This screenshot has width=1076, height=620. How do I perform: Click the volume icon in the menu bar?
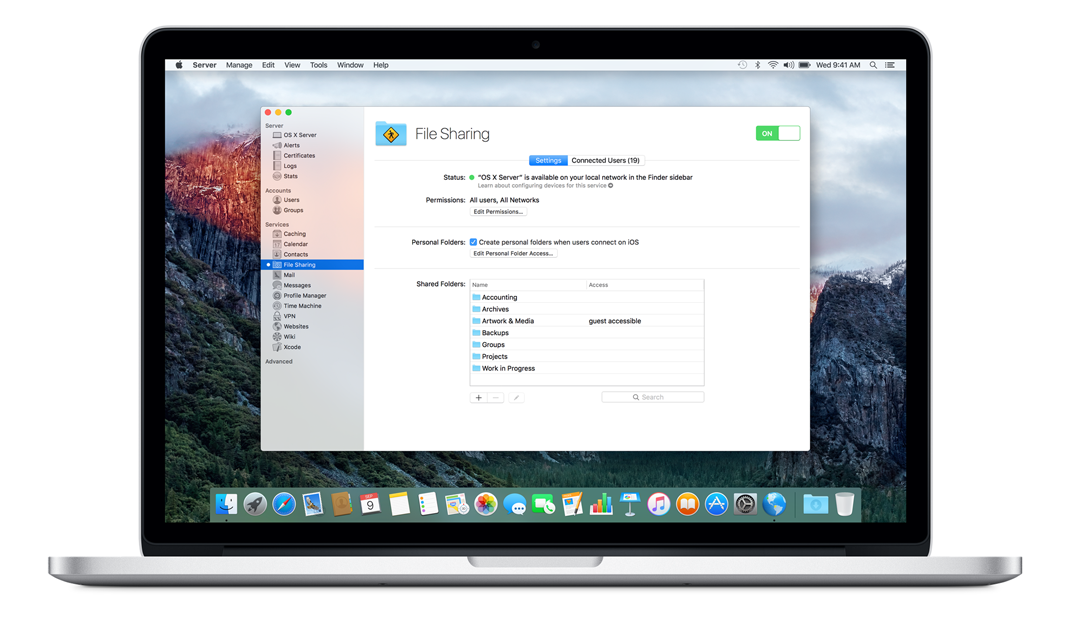coord(788,65)
